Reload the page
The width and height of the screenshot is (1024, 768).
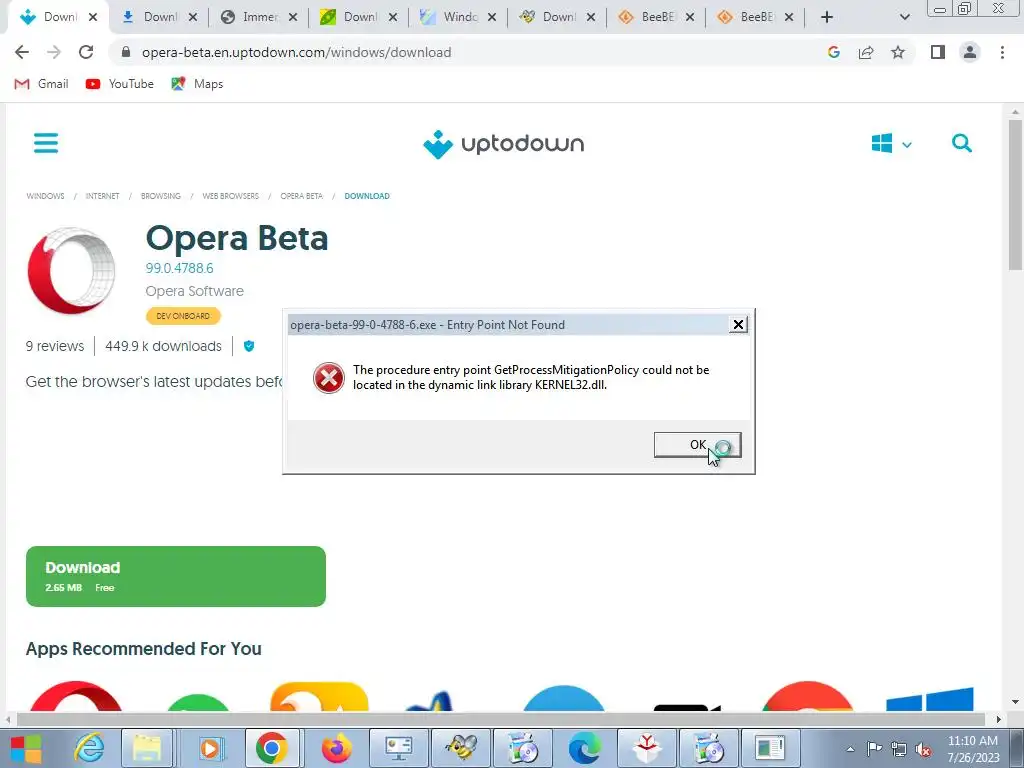(x=86, y=52)
